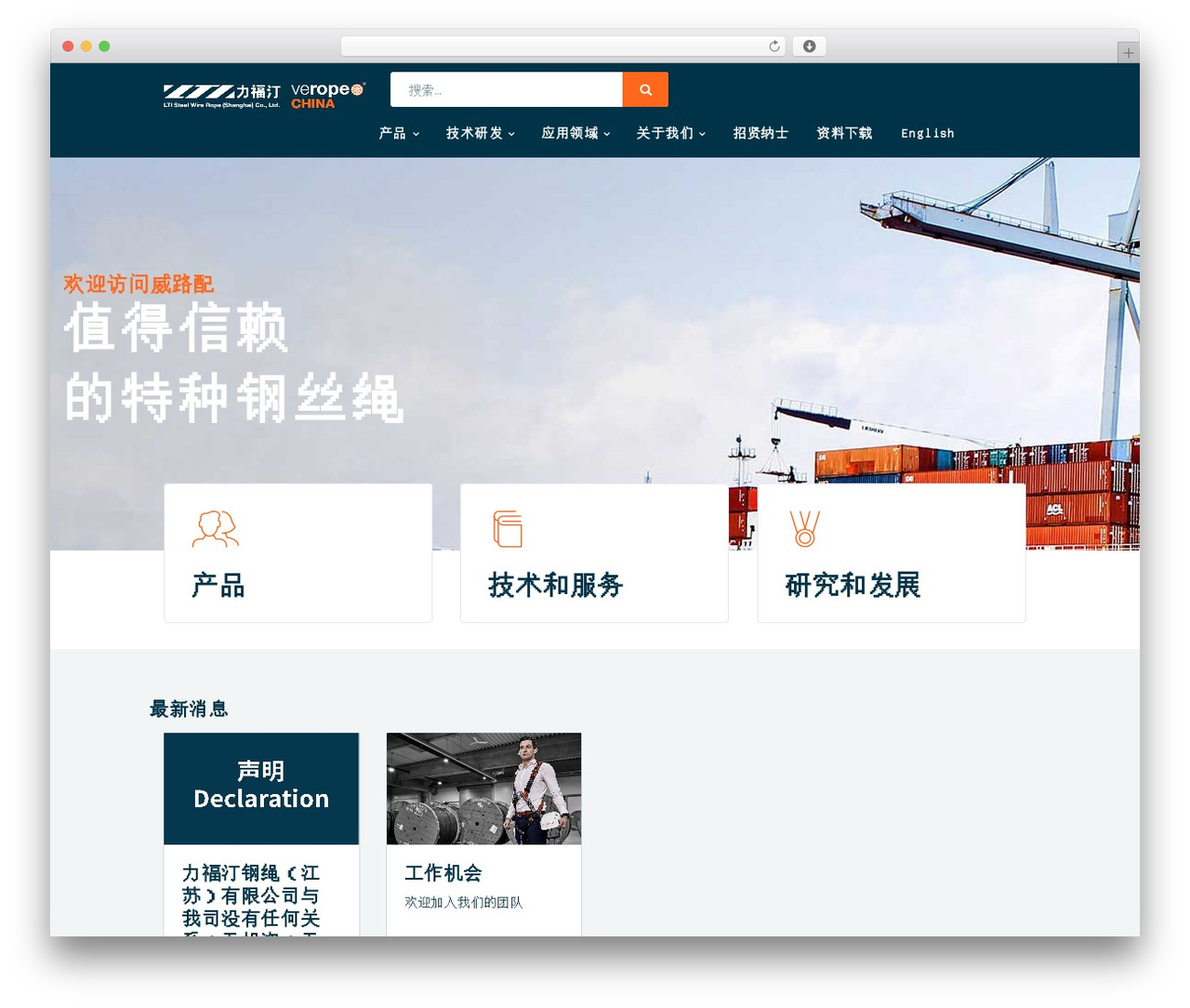Open the 声明 Declaration news banner
This screenshot has width=1190, height=1008.
pos(261,789)
